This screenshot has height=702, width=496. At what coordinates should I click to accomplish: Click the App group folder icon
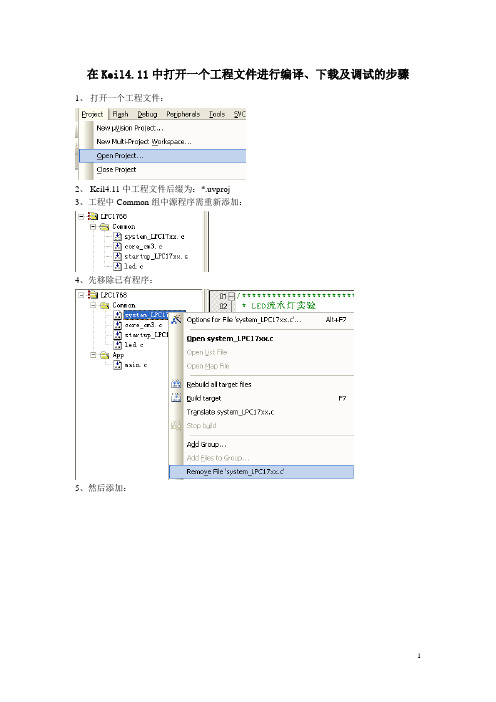(104, 355)
